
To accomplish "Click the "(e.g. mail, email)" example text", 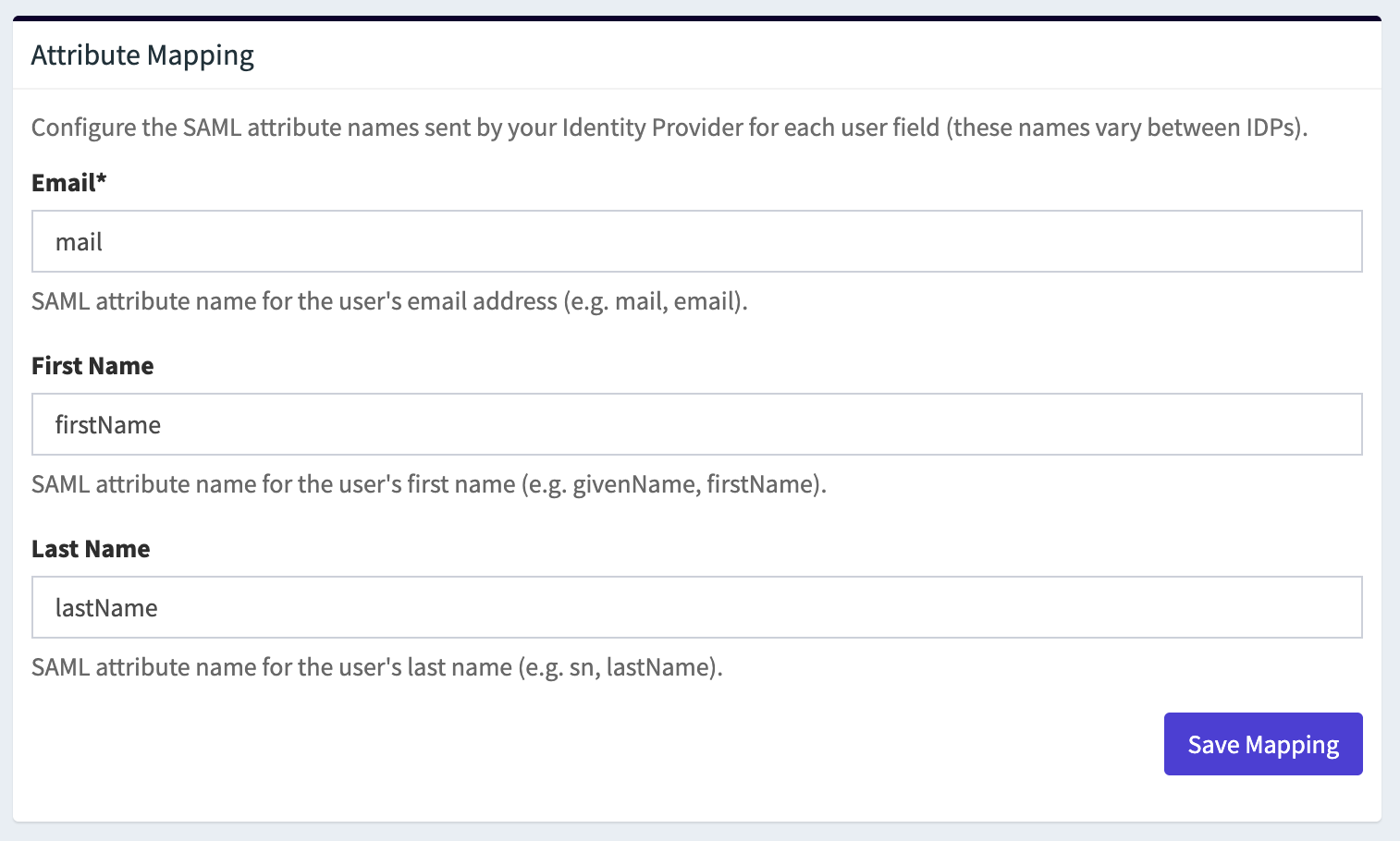I will pyautogui.click(x=656, y=301).
